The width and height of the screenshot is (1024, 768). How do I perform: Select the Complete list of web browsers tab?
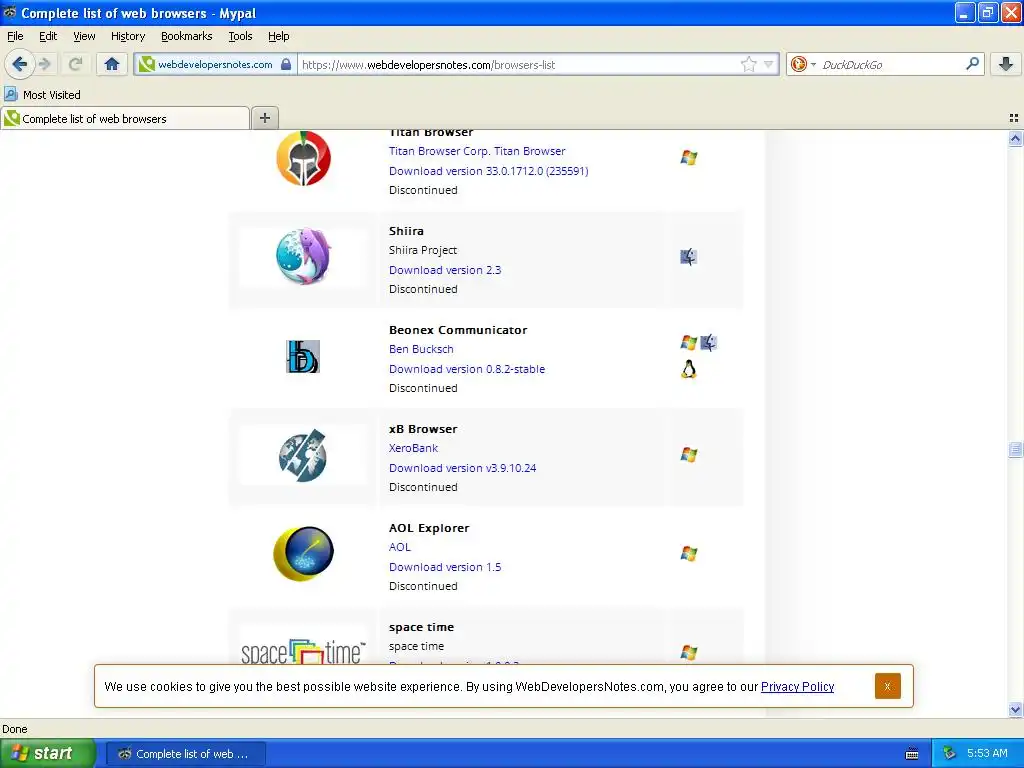point(125,118)
